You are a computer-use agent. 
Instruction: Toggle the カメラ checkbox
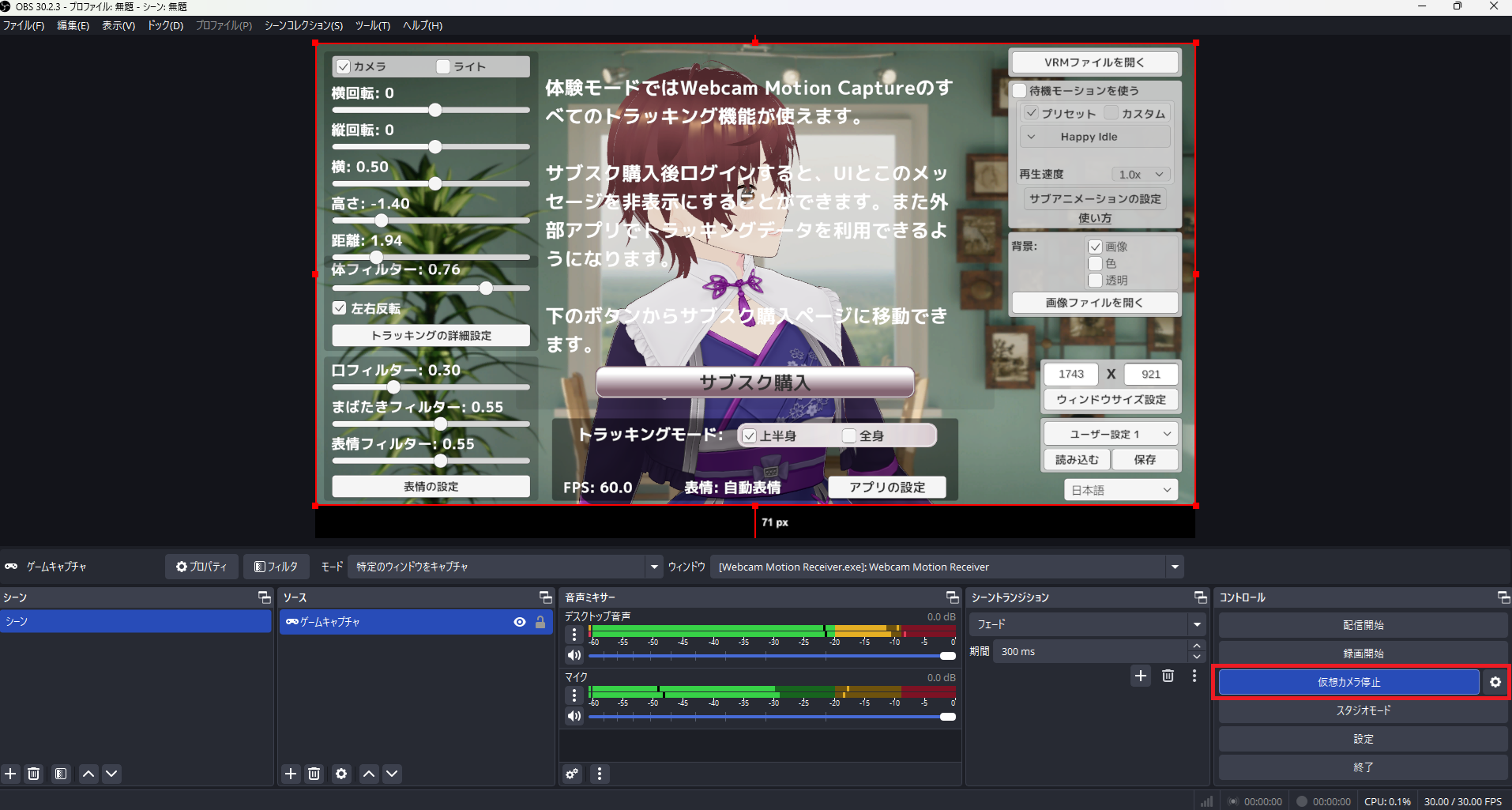click(343, 66)
